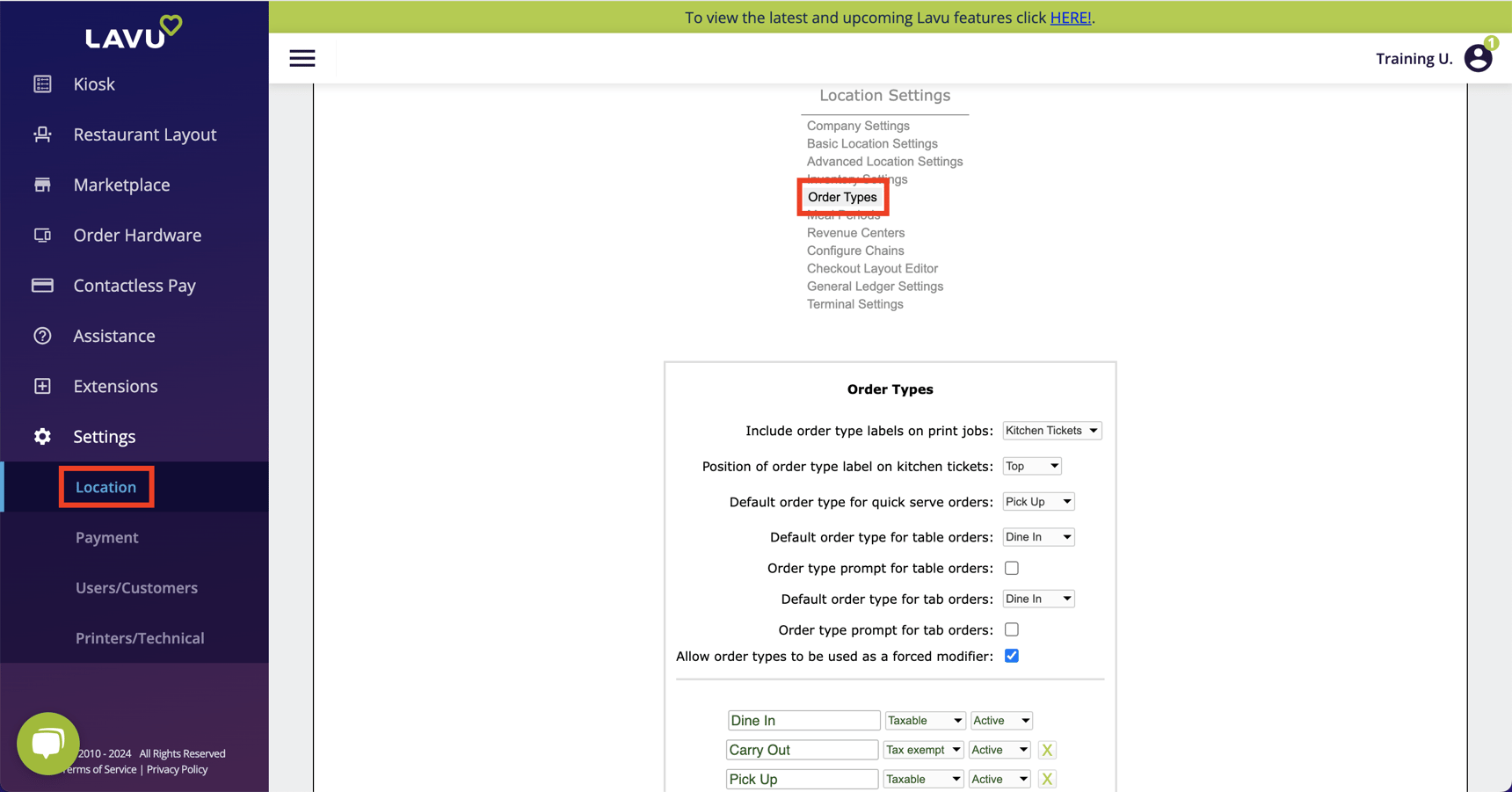This screenshot has height=792, width=1512.
Task: Change the kitchen ticket label position dropdown
Action: (1031, 466)
